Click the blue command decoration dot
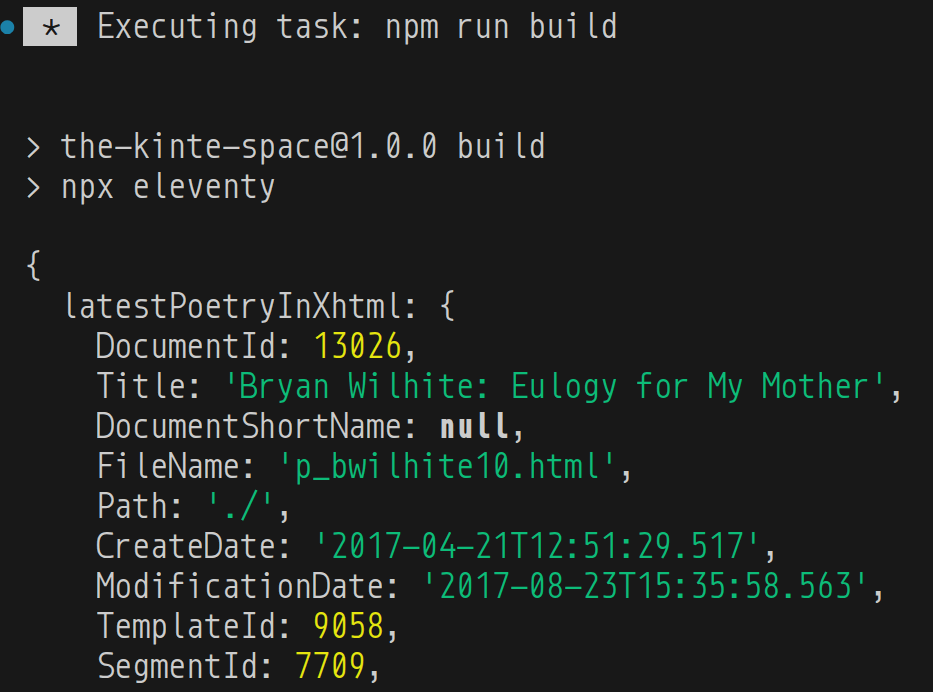Screen dimensions: 933x692 7,27
